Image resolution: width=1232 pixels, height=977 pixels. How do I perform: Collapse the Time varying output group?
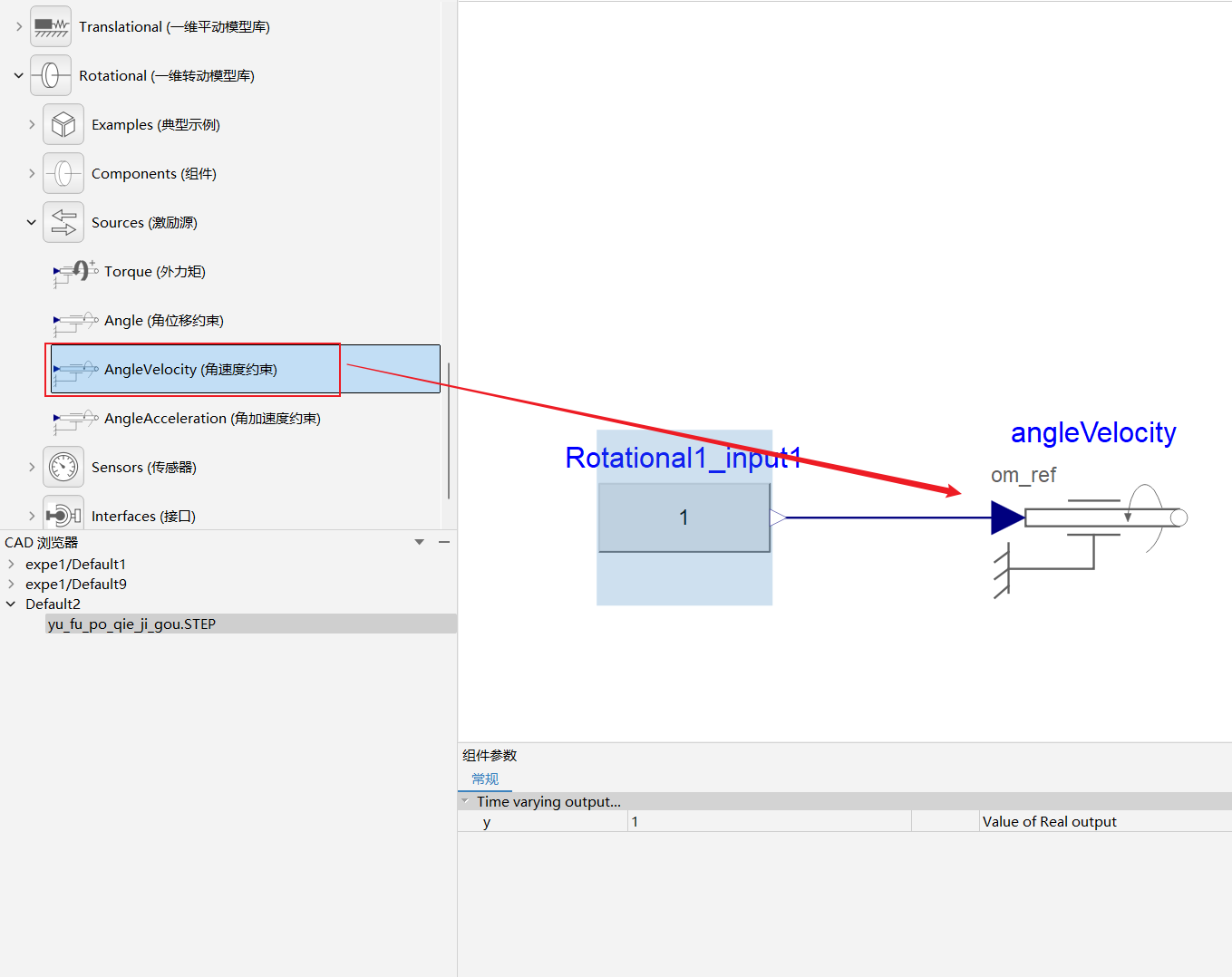tap(465, 801)
